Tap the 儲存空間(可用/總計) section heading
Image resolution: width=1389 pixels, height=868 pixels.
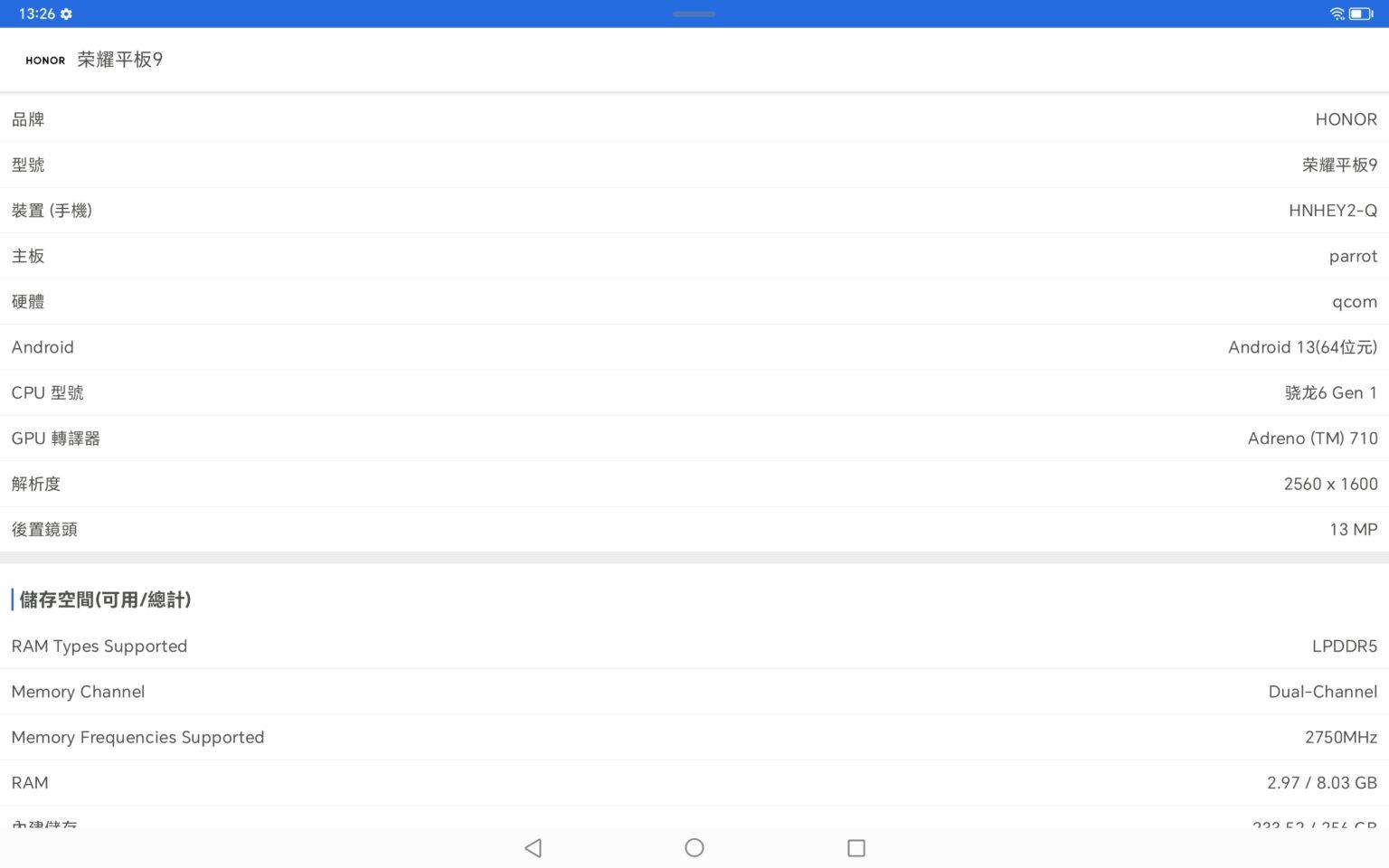(x=105, y=599)
